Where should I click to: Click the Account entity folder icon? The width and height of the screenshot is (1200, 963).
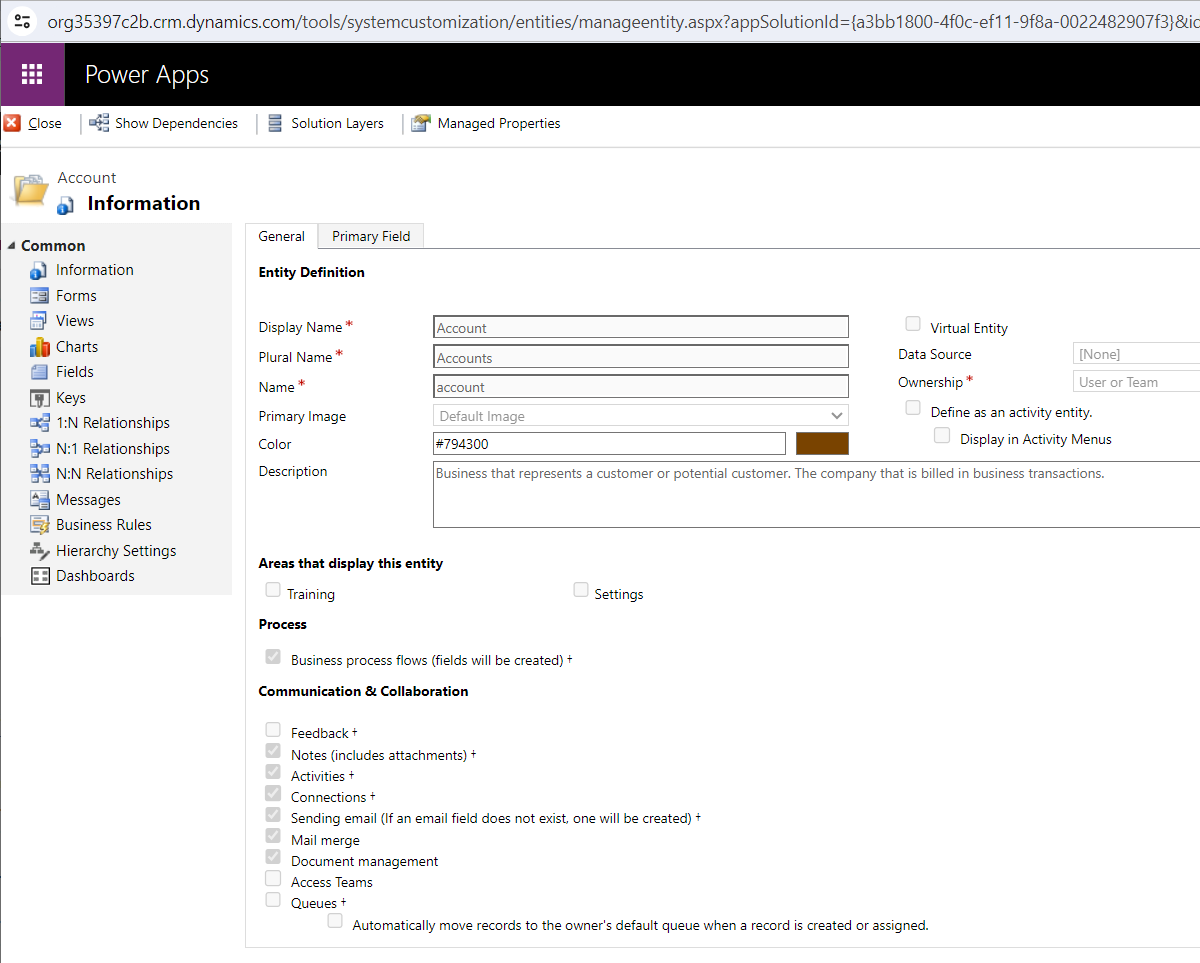tap(30, 188)
